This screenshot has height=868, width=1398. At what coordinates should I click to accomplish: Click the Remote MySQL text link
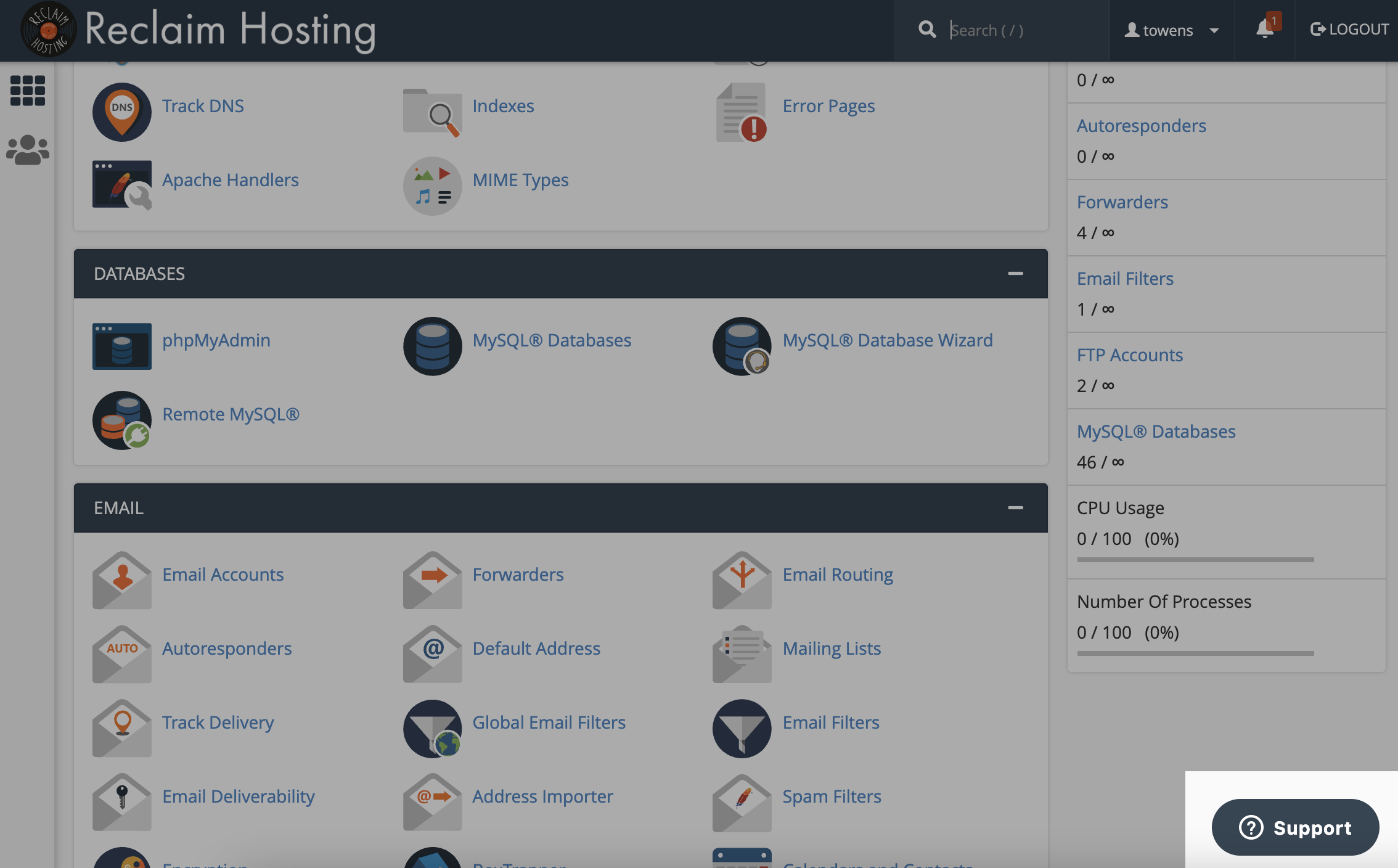pos(231,414)
